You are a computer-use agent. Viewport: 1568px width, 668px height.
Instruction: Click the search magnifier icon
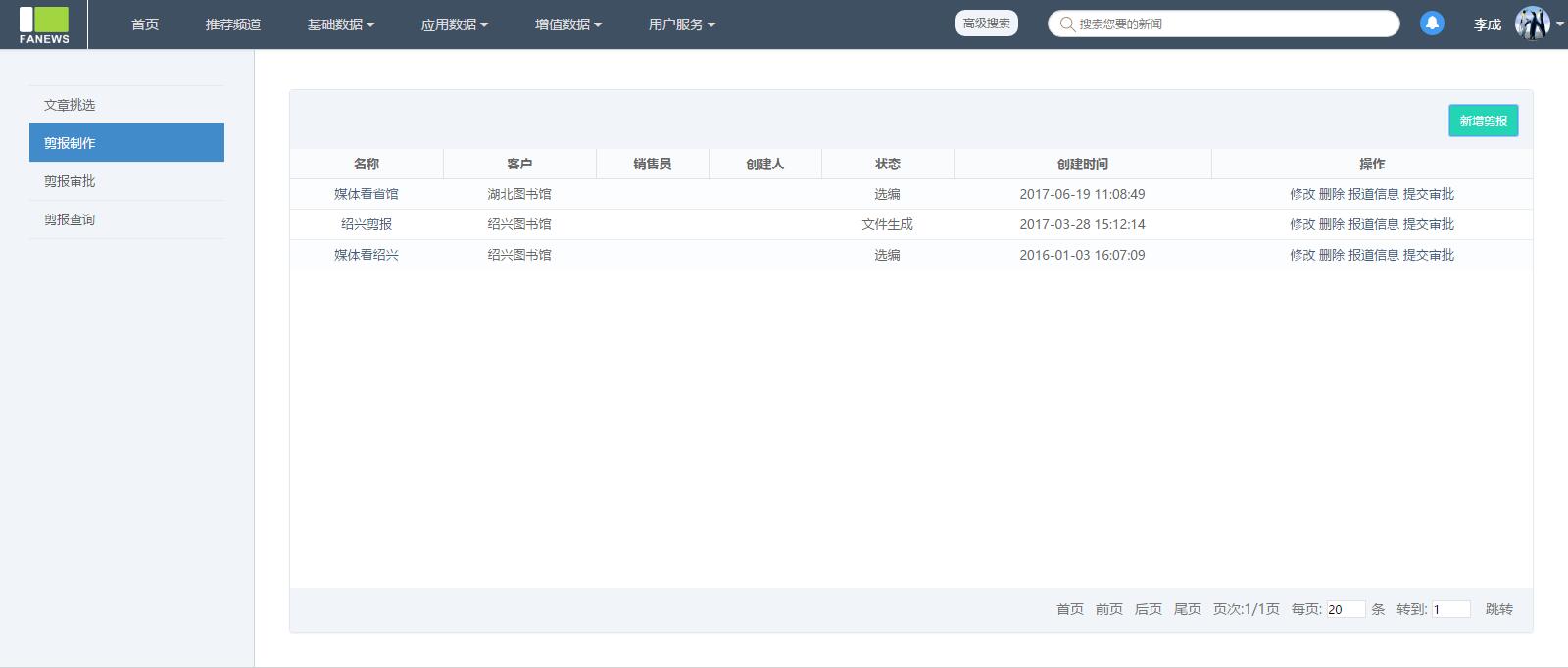(1066, 24)
